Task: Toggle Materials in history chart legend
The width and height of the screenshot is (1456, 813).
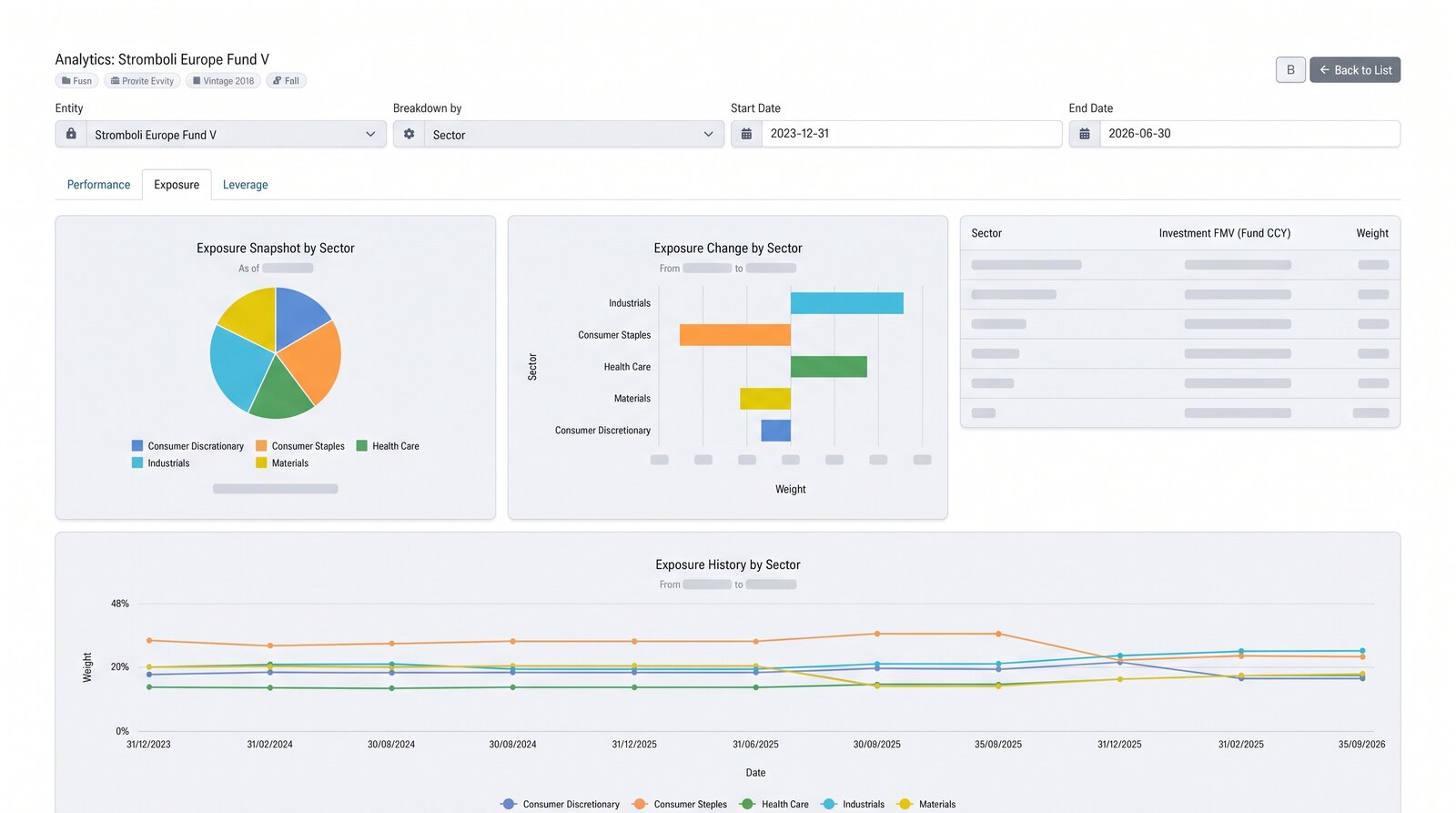Action: coord(926,804)
